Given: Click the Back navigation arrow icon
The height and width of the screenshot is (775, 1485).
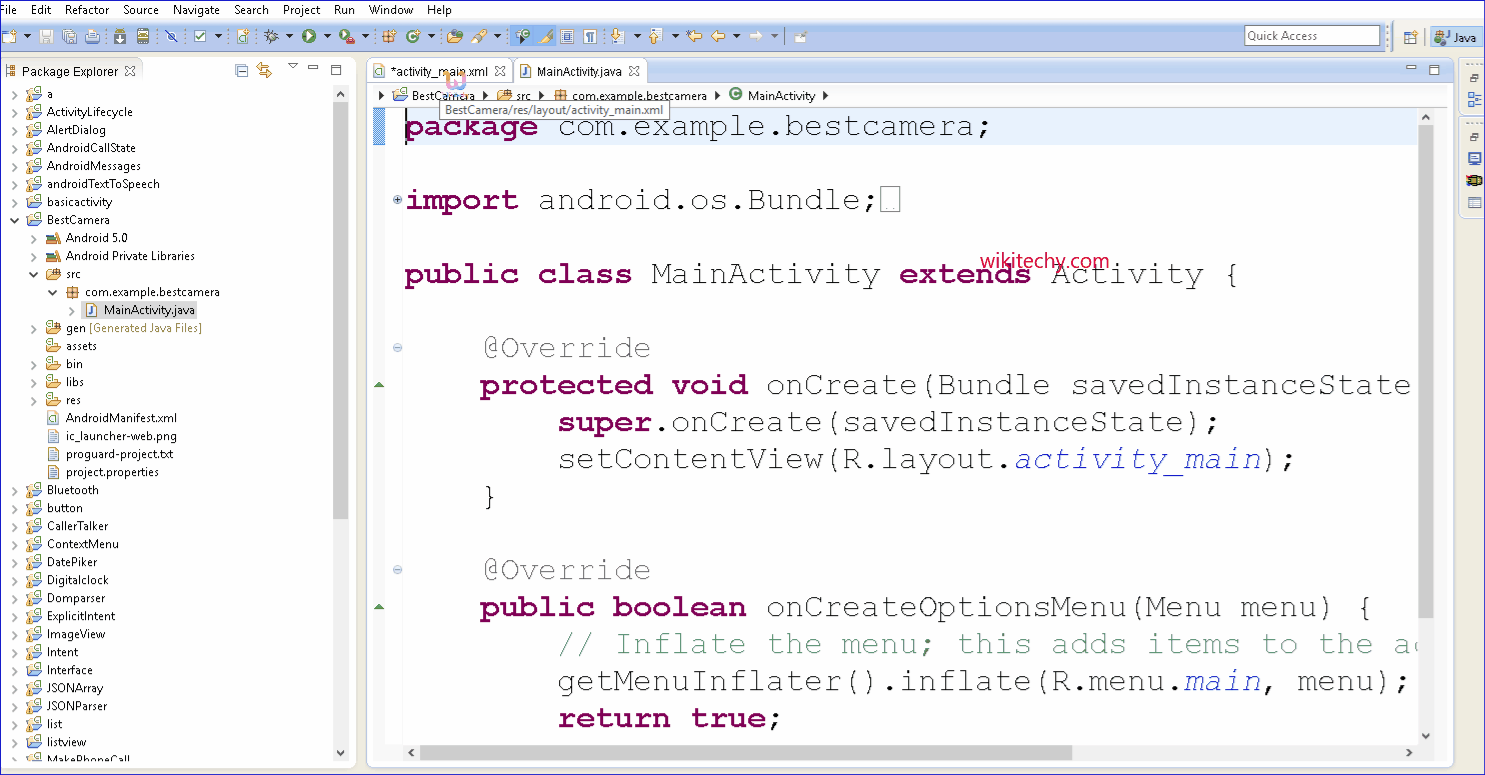Looking at the screenshot, I should 718,36.
